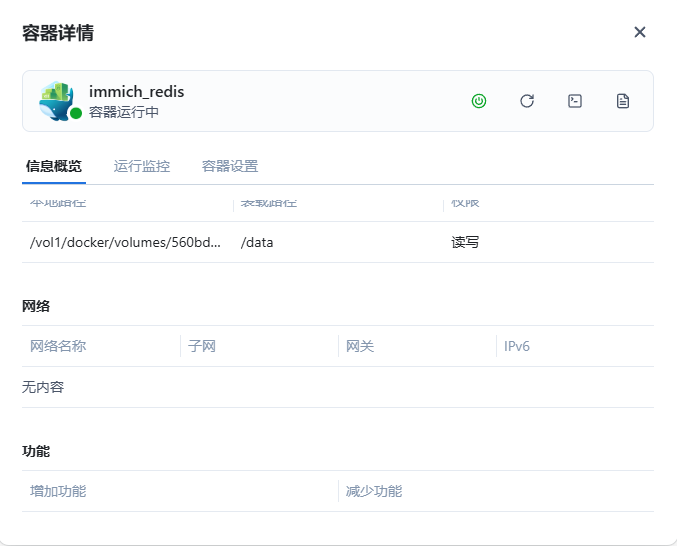The image size is (677, 546).
Task: Click the green power icon to stop container
Action: click(479, 101)
